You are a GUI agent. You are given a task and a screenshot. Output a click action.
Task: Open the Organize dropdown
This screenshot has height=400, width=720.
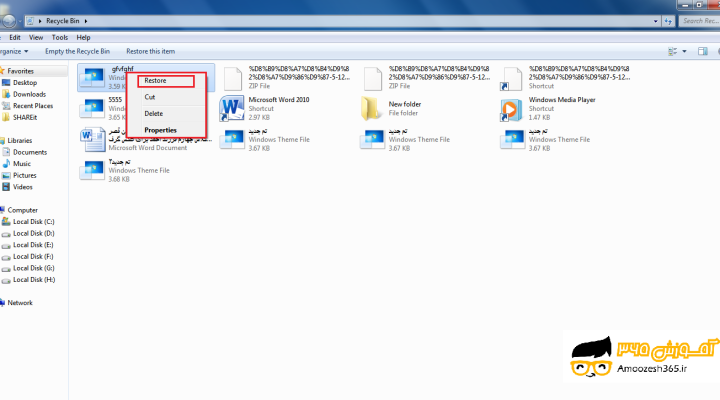click(14, 51)
